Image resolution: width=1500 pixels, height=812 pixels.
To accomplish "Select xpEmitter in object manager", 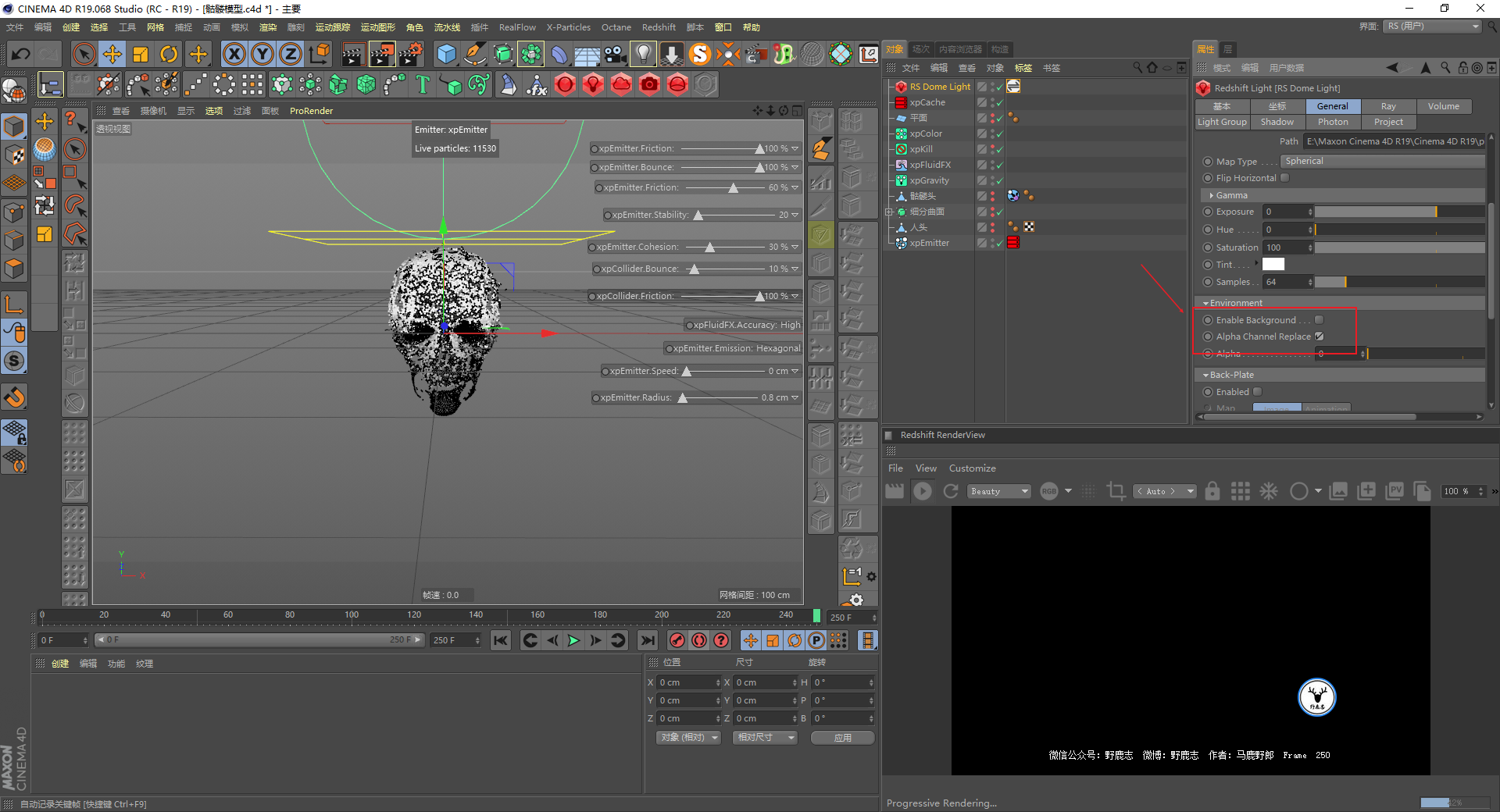I will tap(929, 243).
